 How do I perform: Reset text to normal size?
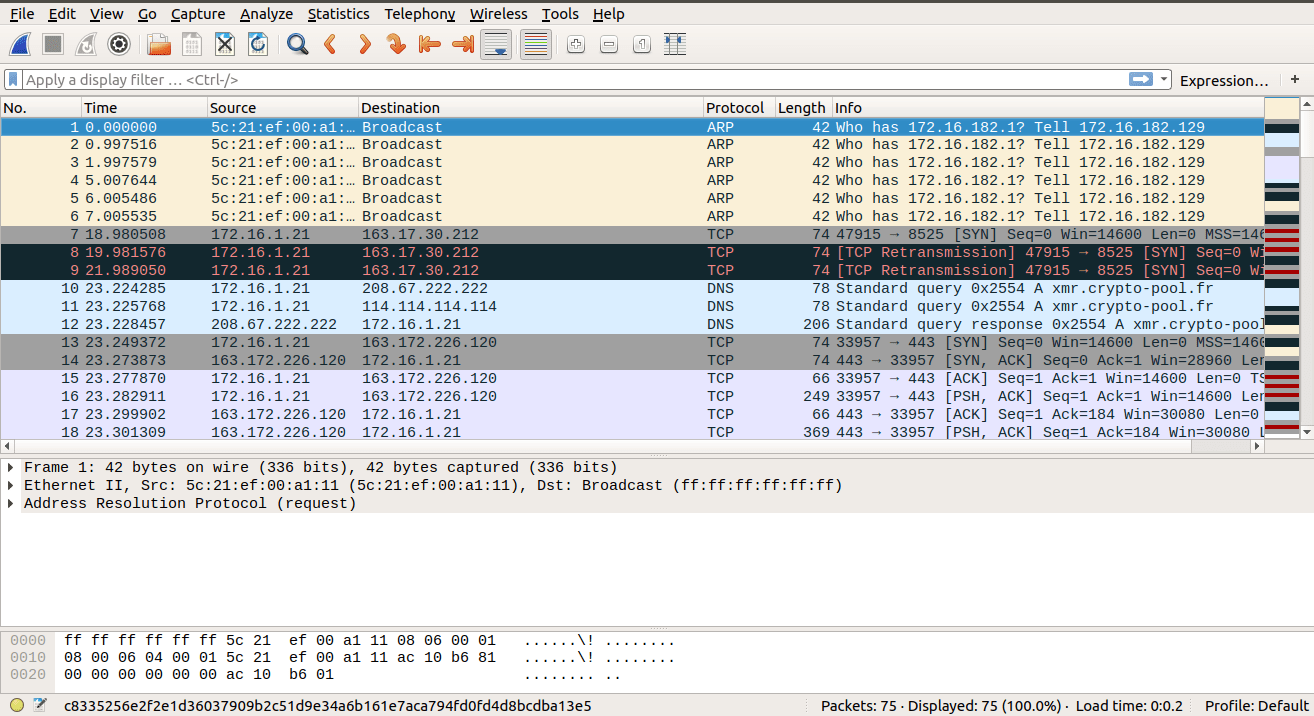coord(642,44)
